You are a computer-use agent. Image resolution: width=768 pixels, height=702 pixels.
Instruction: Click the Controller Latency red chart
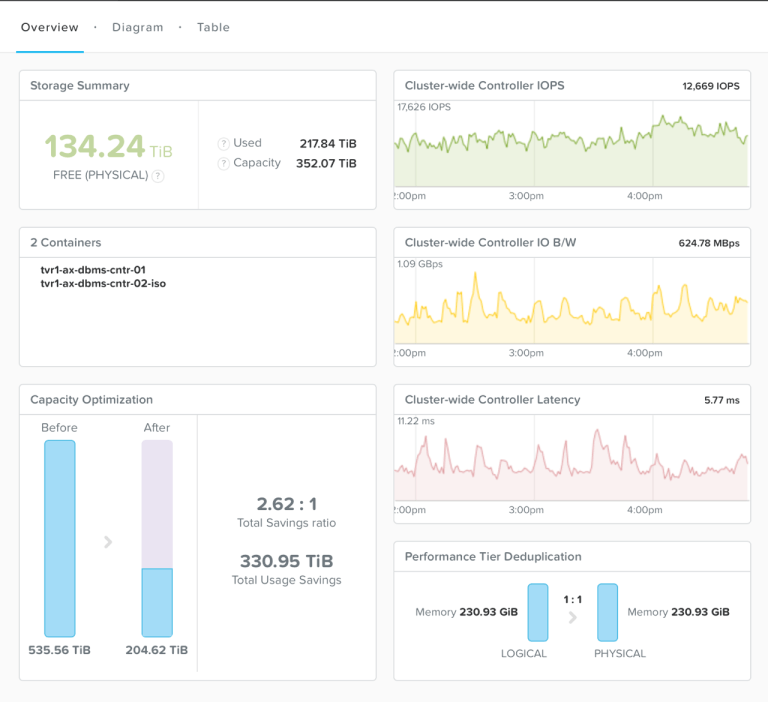(x=572, y=458)
